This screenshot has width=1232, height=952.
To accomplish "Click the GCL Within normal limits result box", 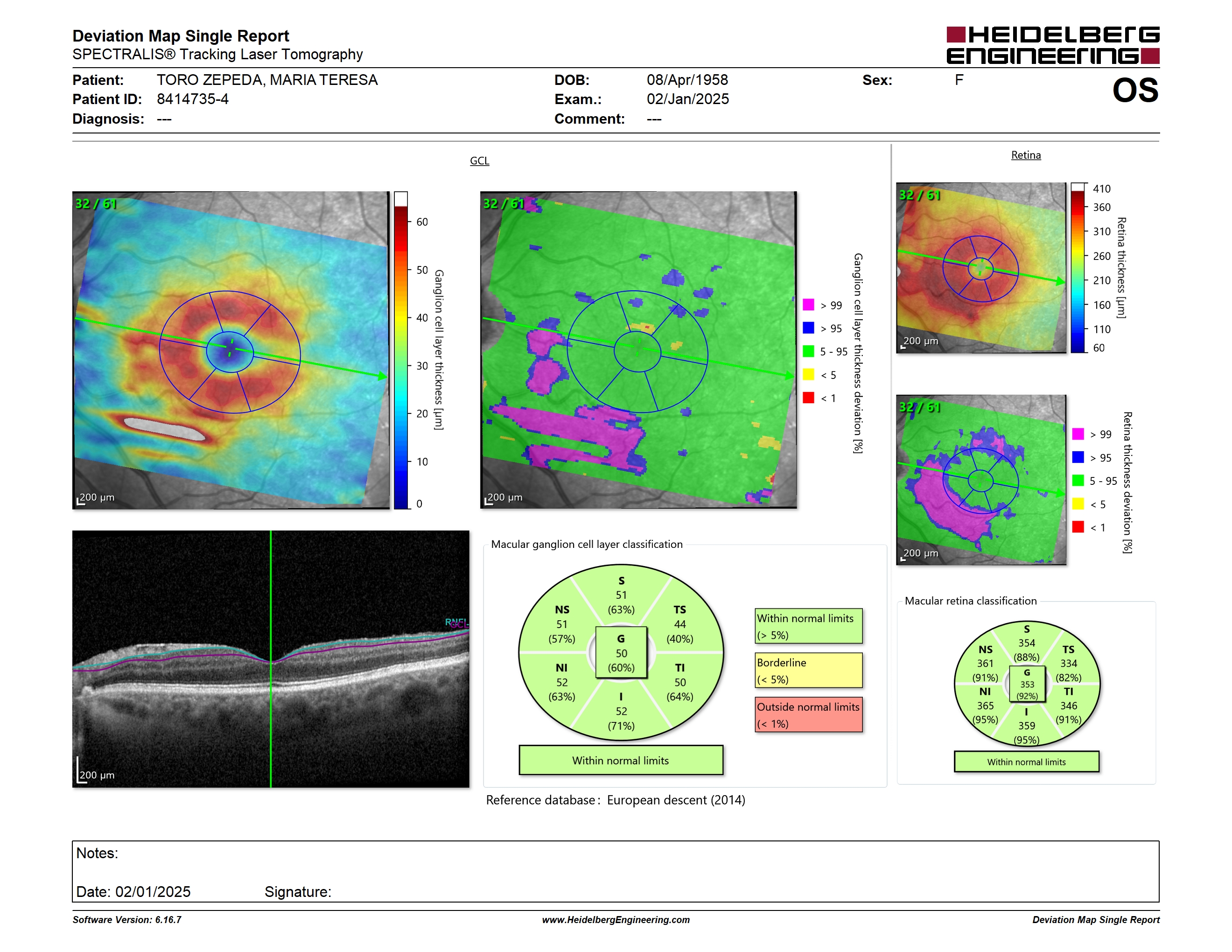I will [621, 760].
